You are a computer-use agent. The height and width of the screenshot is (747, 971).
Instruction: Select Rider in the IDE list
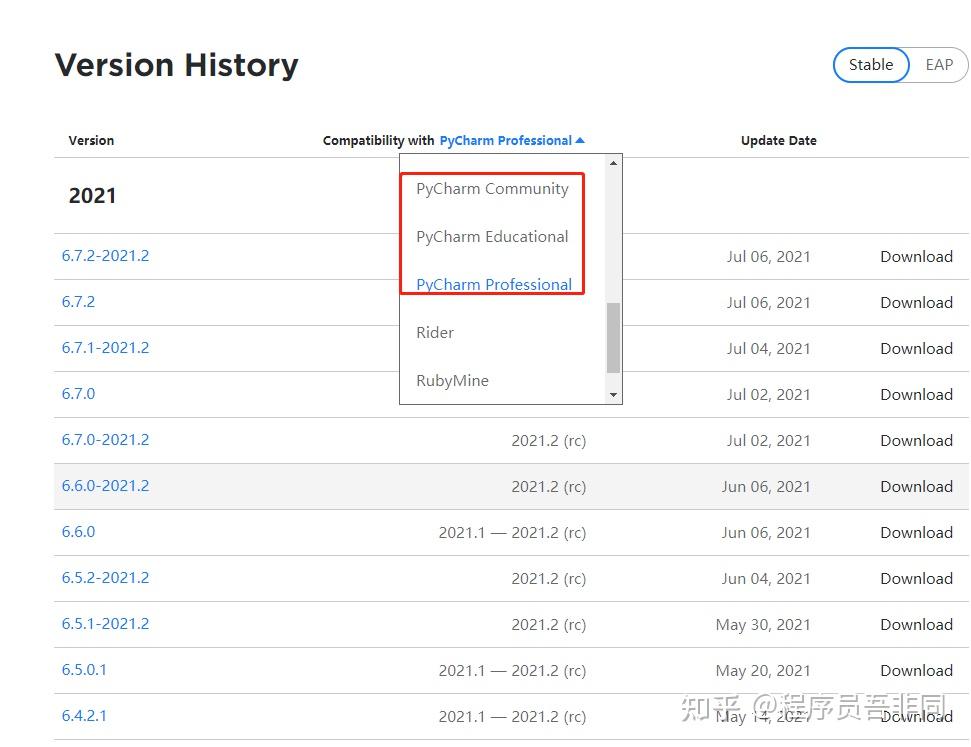point(435,333)
